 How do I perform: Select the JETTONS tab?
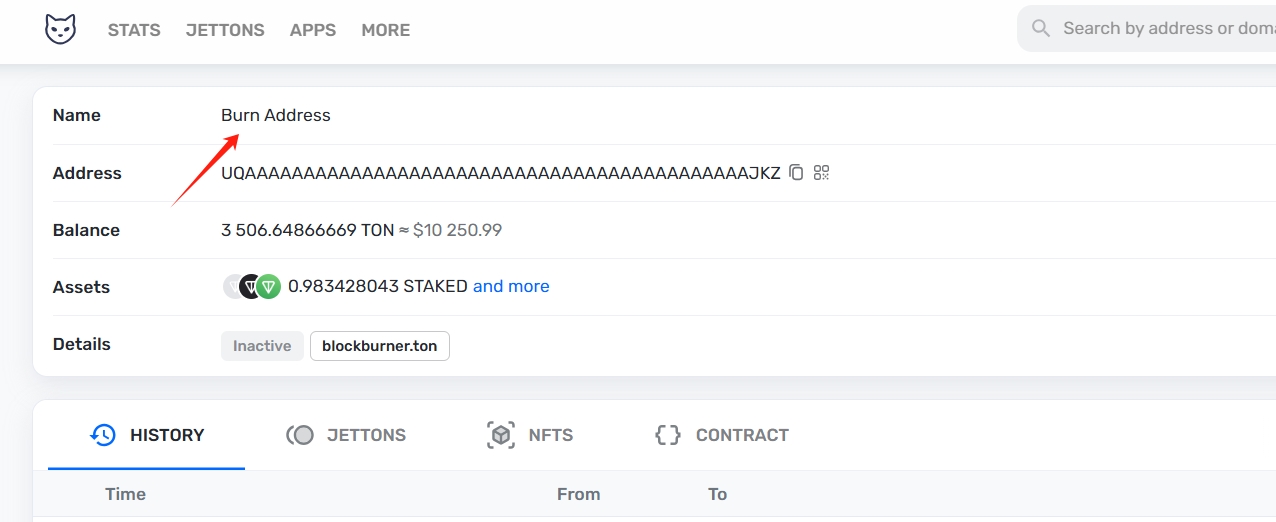346,435
